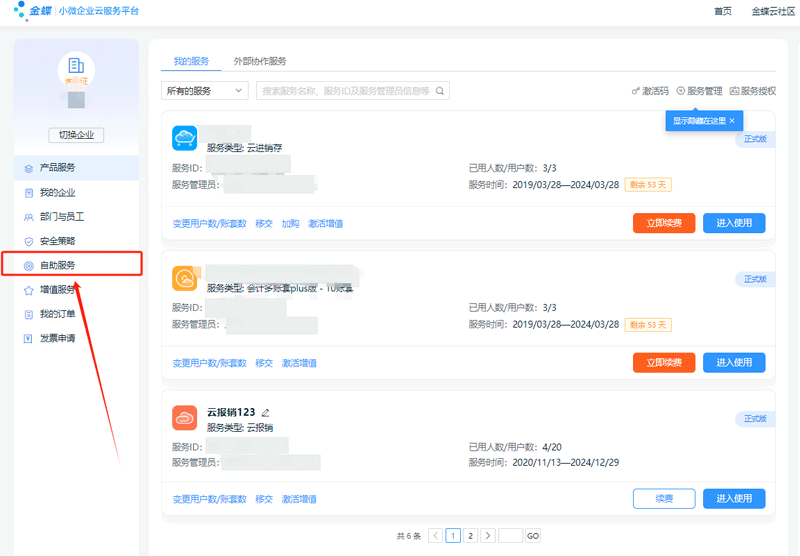
Task: Go to next page arrow in pagination
Action: click(488, 536)
